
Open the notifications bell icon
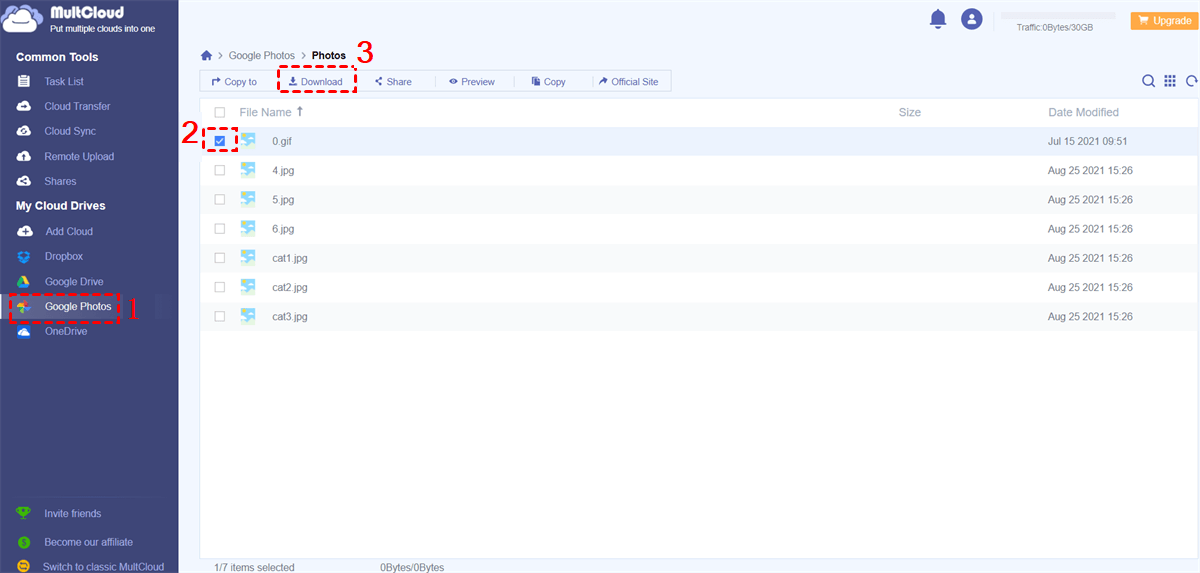pos(938,19)
